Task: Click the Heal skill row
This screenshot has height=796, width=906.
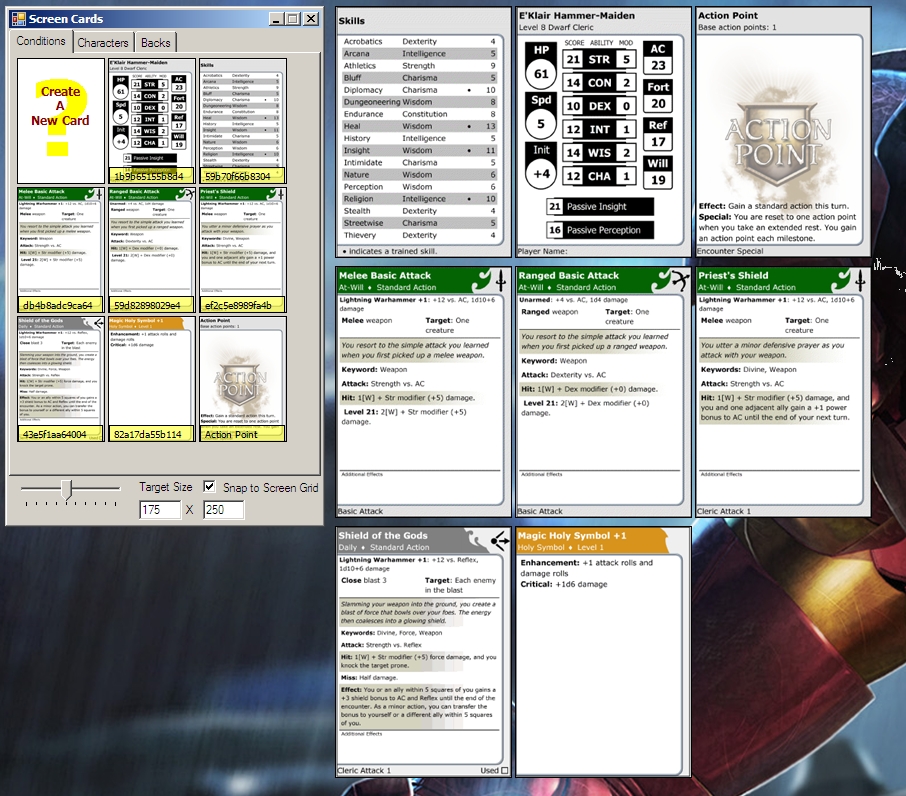Action: 419,126
